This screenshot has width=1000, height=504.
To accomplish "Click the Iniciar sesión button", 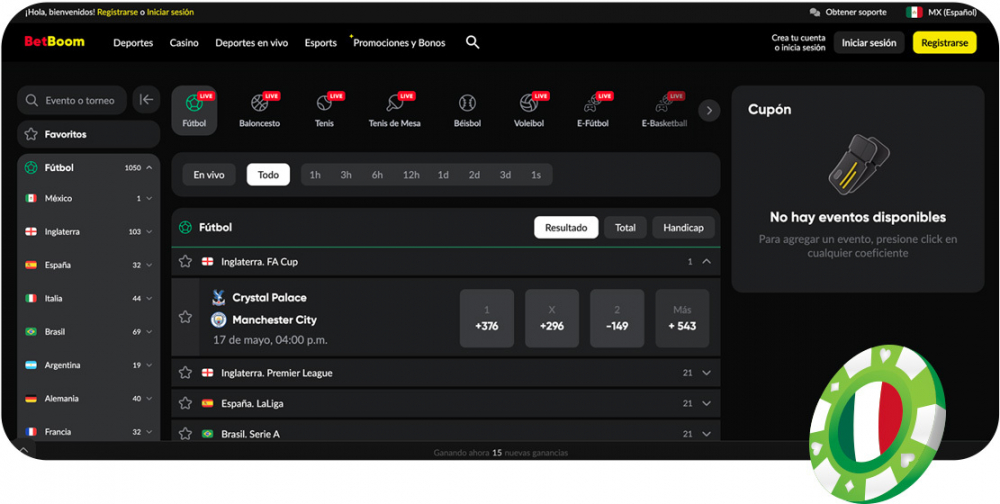I will (x=869, y=43).
